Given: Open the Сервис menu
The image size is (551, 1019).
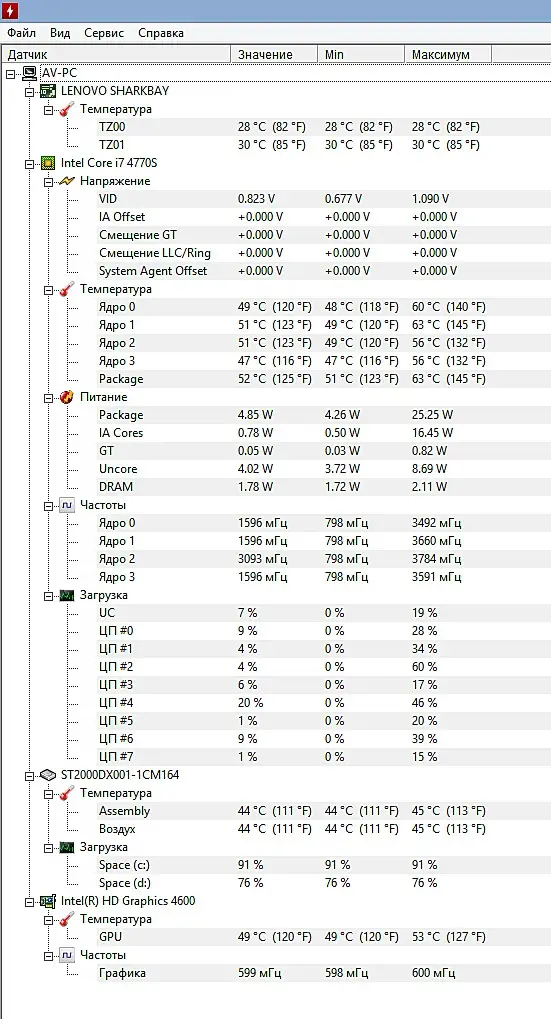Looking at the screenshot, I should point(104,32).
